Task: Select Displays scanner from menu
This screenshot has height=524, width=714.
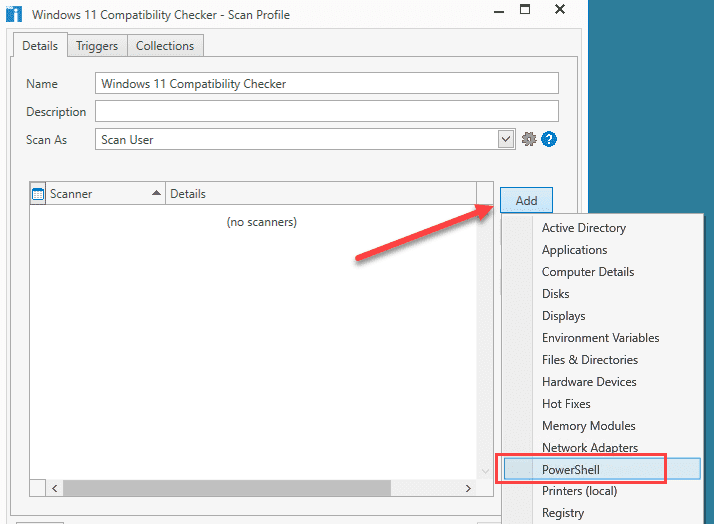Action: click(x=602, y=316)
